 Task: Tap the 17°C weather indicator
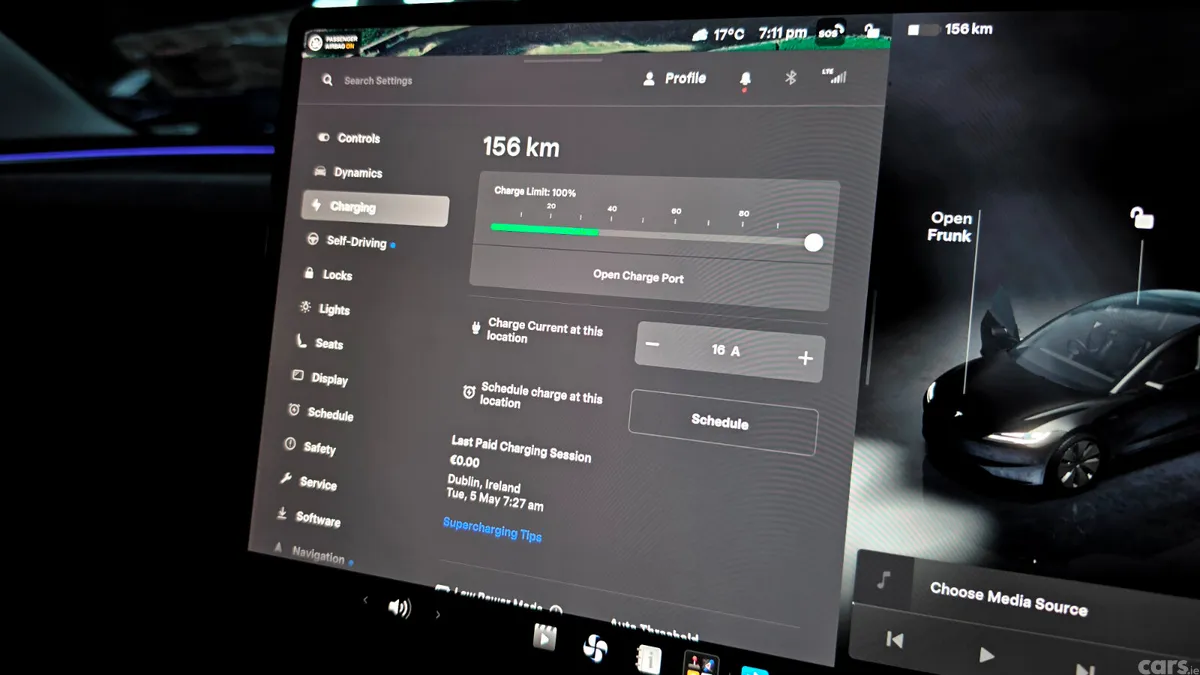(x=718, y=34)
